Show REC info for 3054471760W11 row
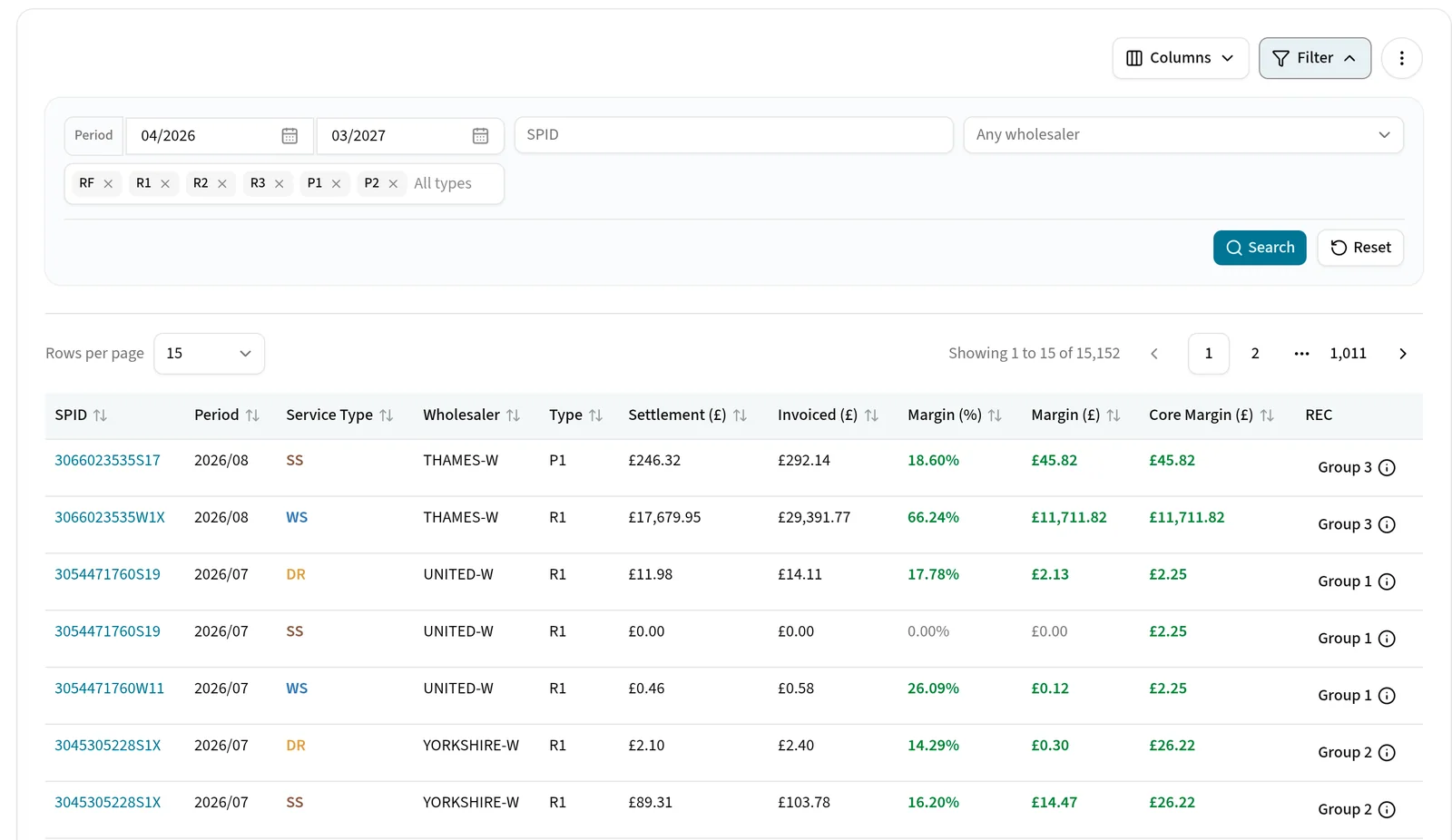Screen dimensions: 1452x840 click(x=1387, y=696)
